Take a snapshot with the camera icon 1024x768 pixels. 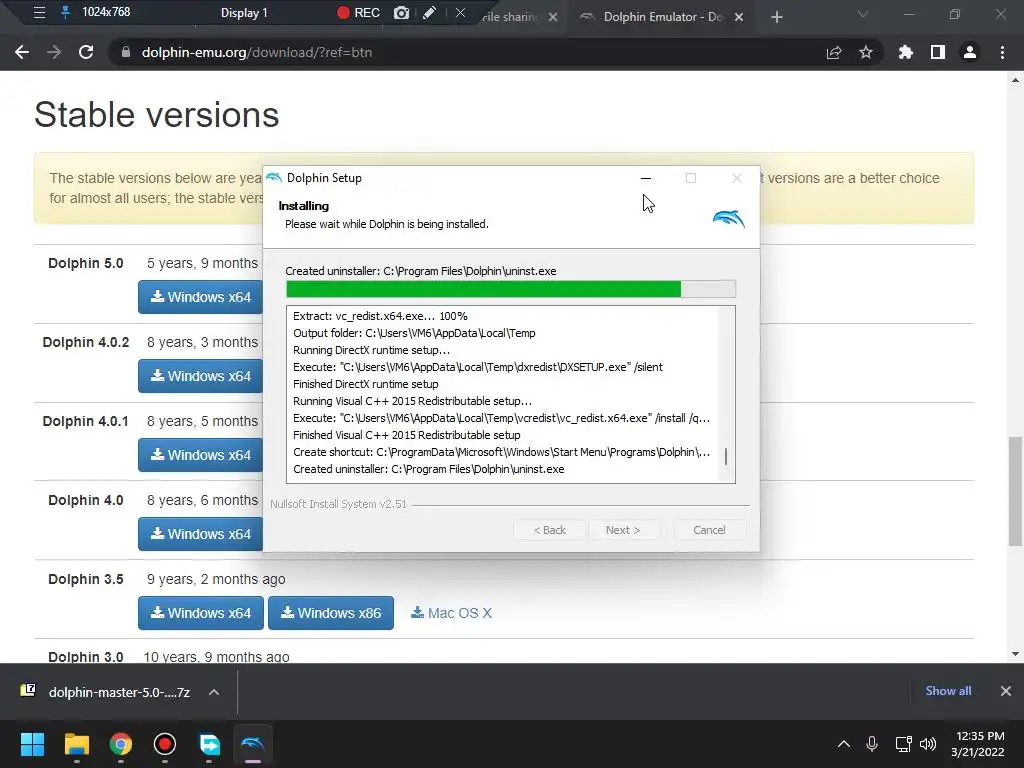click(401, 12)
